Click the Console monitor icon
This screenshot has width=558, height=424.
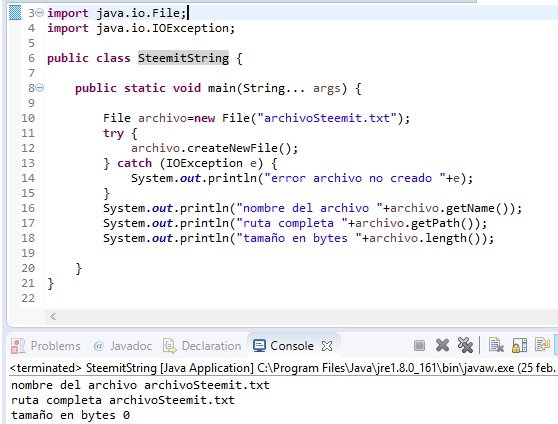pyautogui.click(x=259, y=346)
